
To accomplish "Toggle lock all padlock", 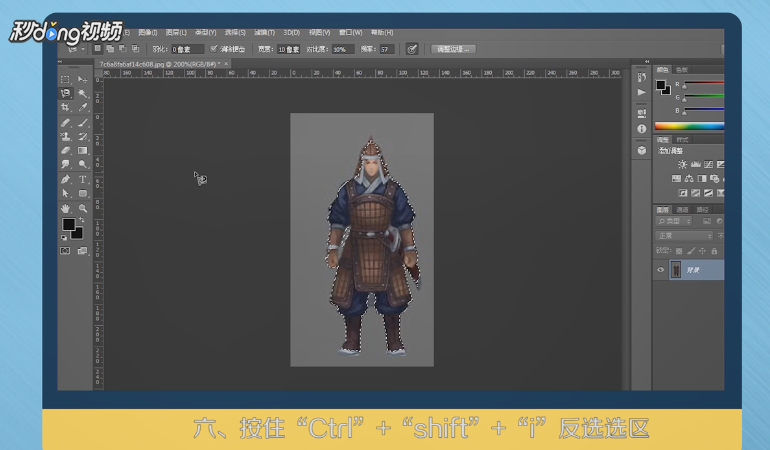I will coord(715,251).
